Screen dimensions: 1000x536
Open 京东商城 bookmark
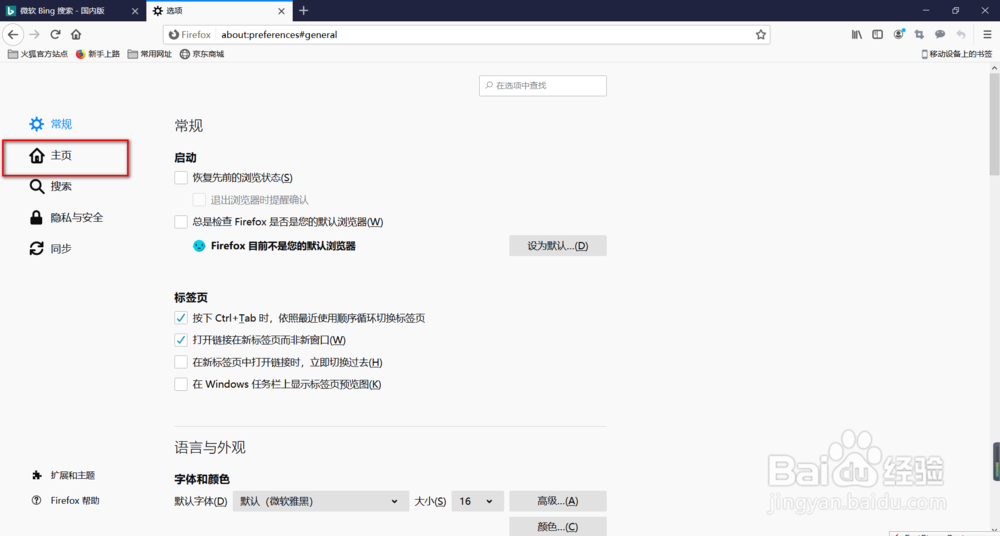[202, 54]
